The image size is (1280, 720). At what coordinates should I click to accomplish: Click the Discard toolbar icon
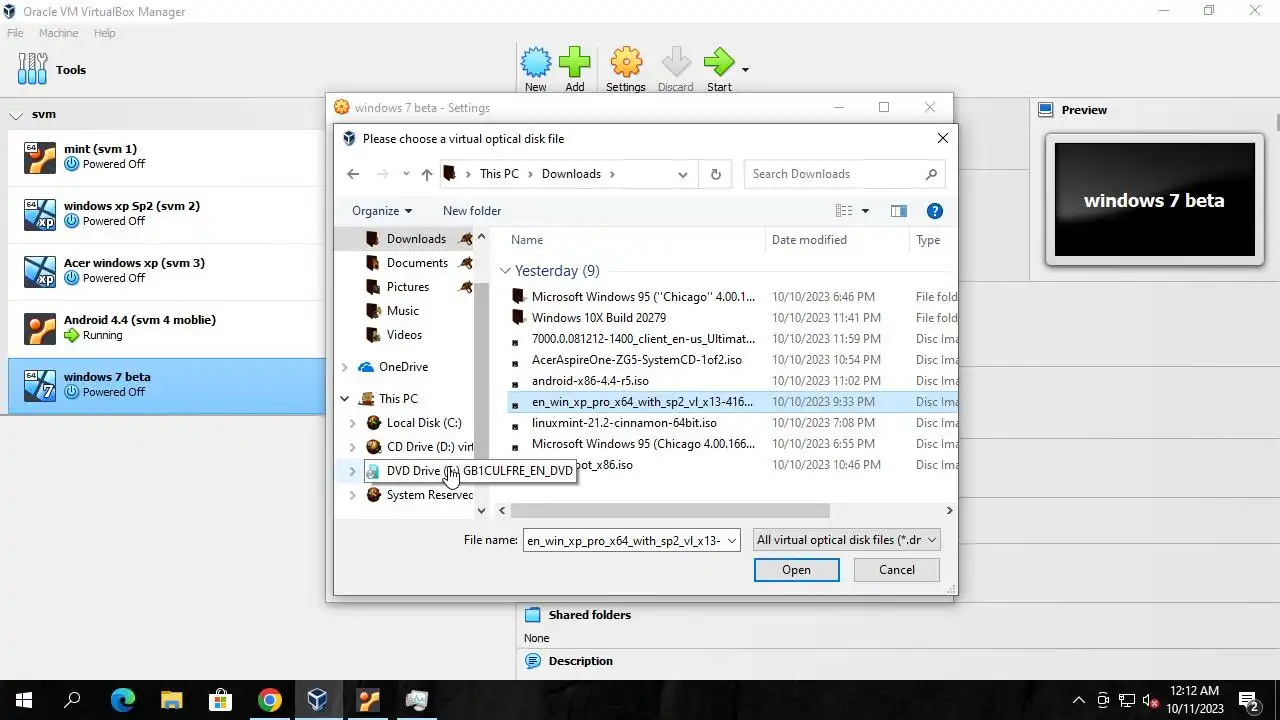click(676, 62)
